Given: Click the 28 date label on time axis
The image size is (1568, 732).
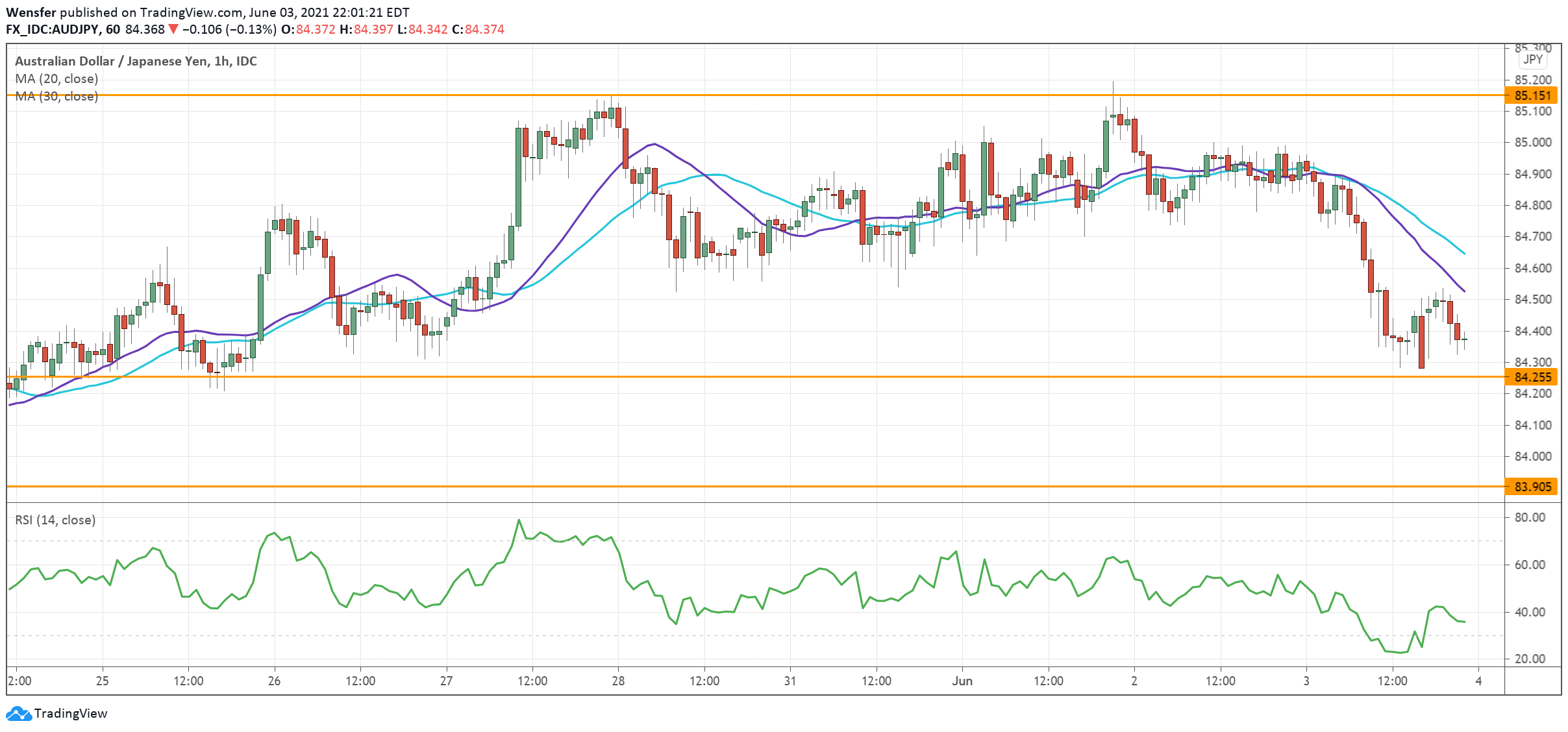Looking at the screenshot, I should 618,681.
